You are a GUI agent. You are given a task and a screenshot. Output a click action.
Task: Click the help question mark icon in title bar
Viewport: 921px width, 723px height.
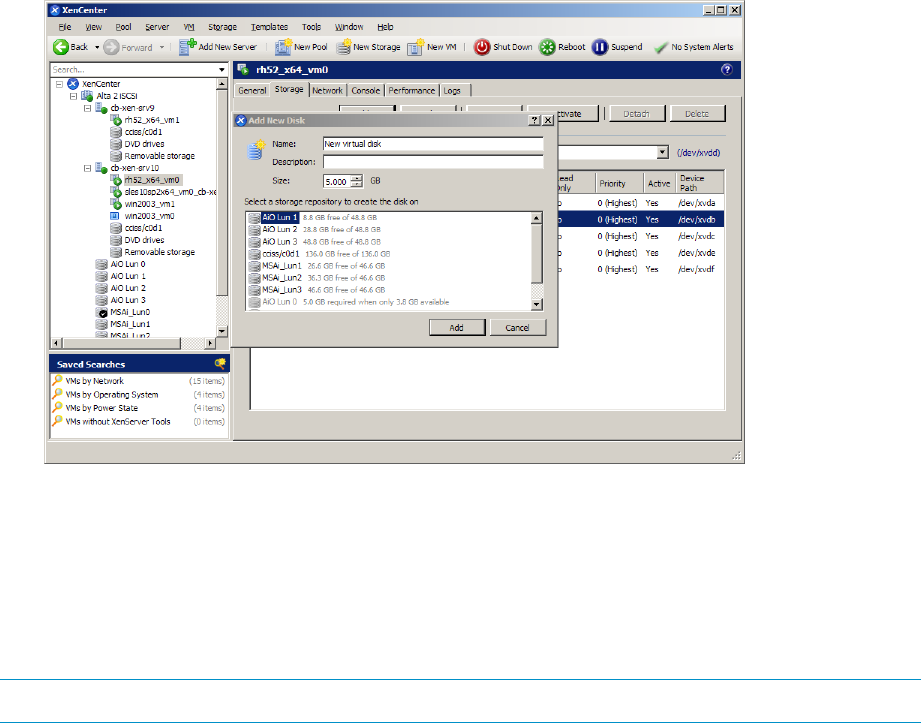click(x=727, y=70)
